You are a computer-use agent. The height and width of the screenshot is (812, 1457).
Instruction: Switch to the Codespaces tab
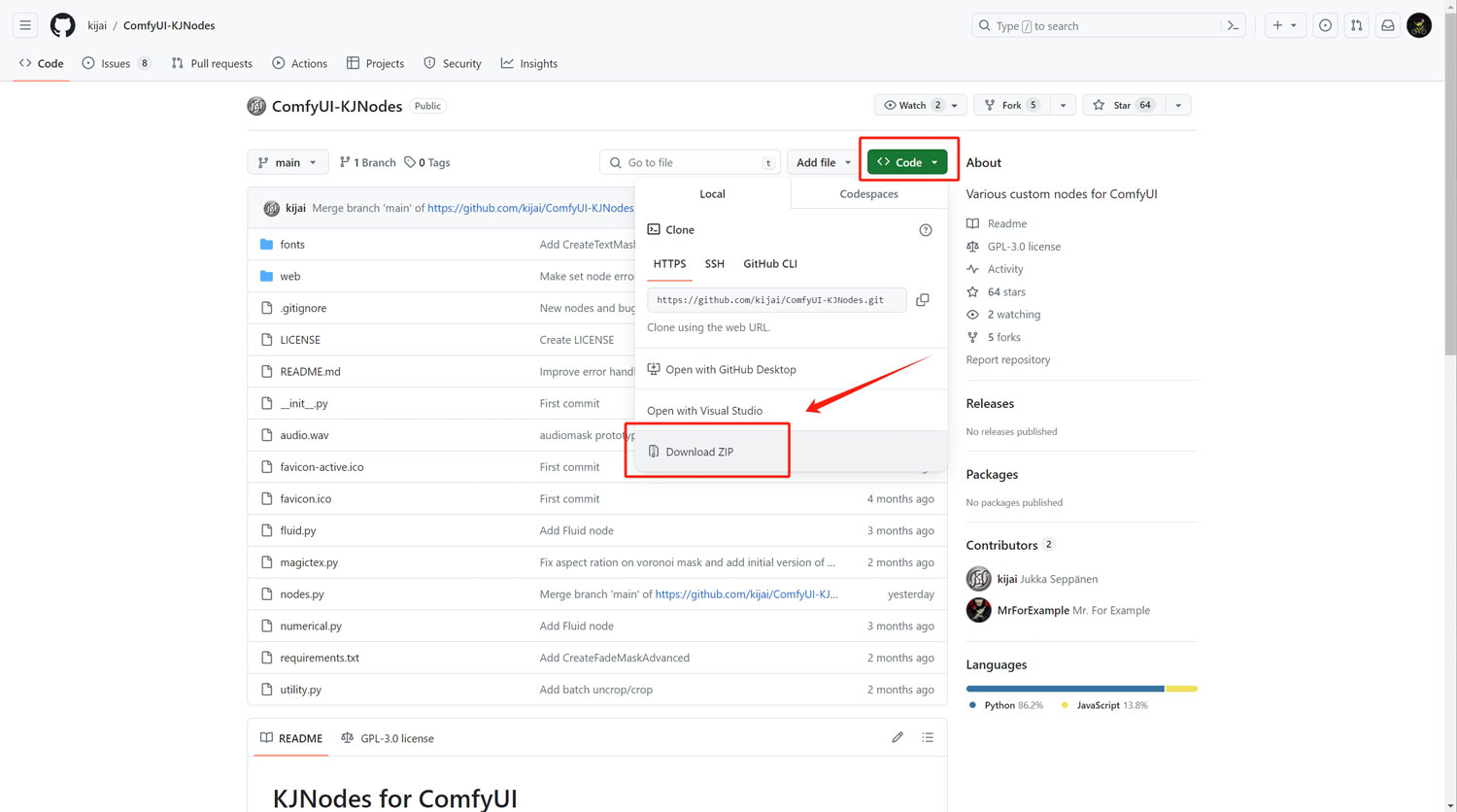click(868, 194)
